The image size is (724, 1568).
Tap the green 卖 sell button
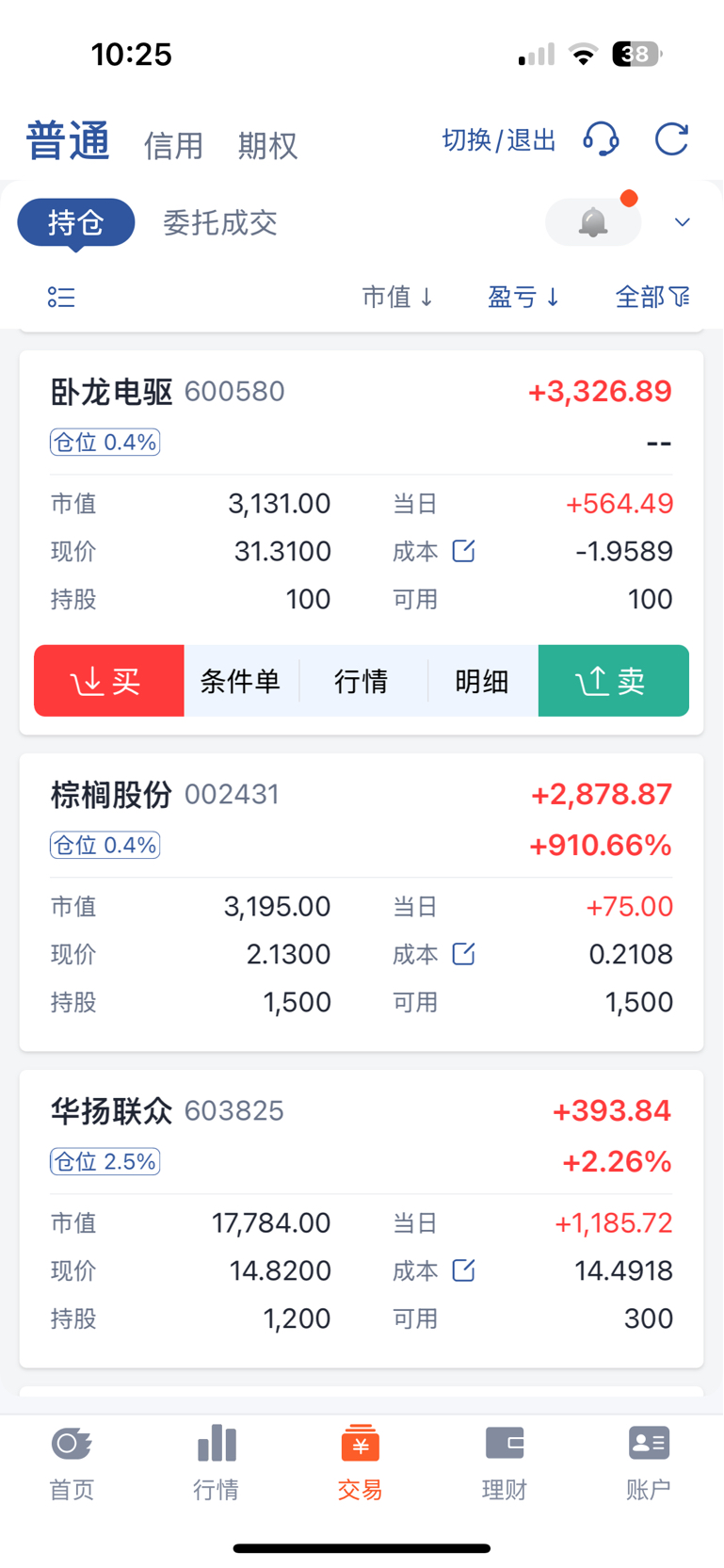[x=614, y=681]
